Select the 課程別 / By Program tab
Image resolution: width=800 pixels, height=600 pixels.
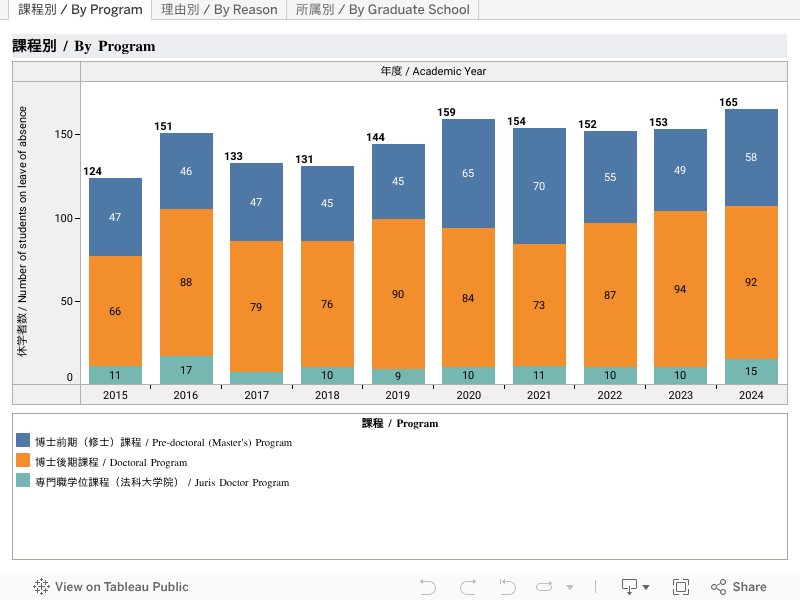coord(80,10)
